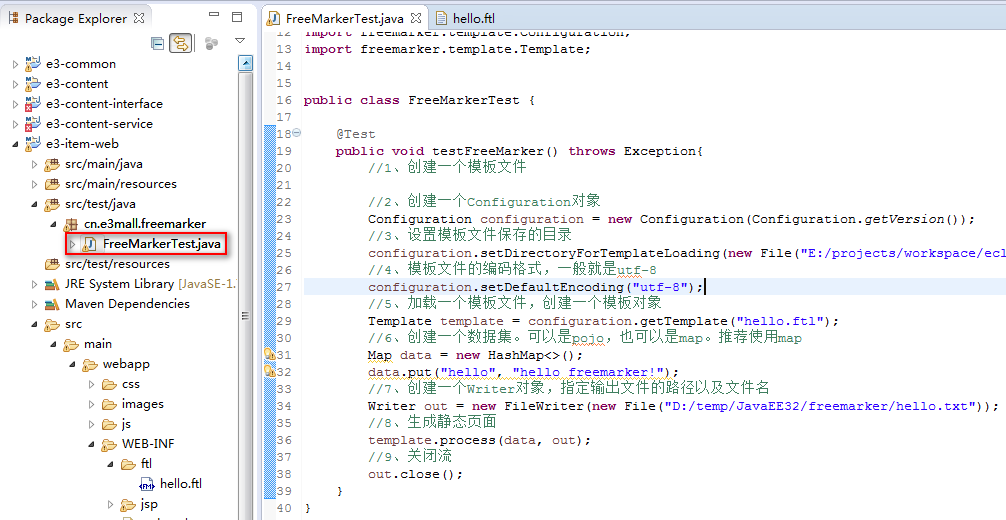Expand the e3-content-interface project
The width and height of the screenshot is (1006, 520).
tap(15, 104)
